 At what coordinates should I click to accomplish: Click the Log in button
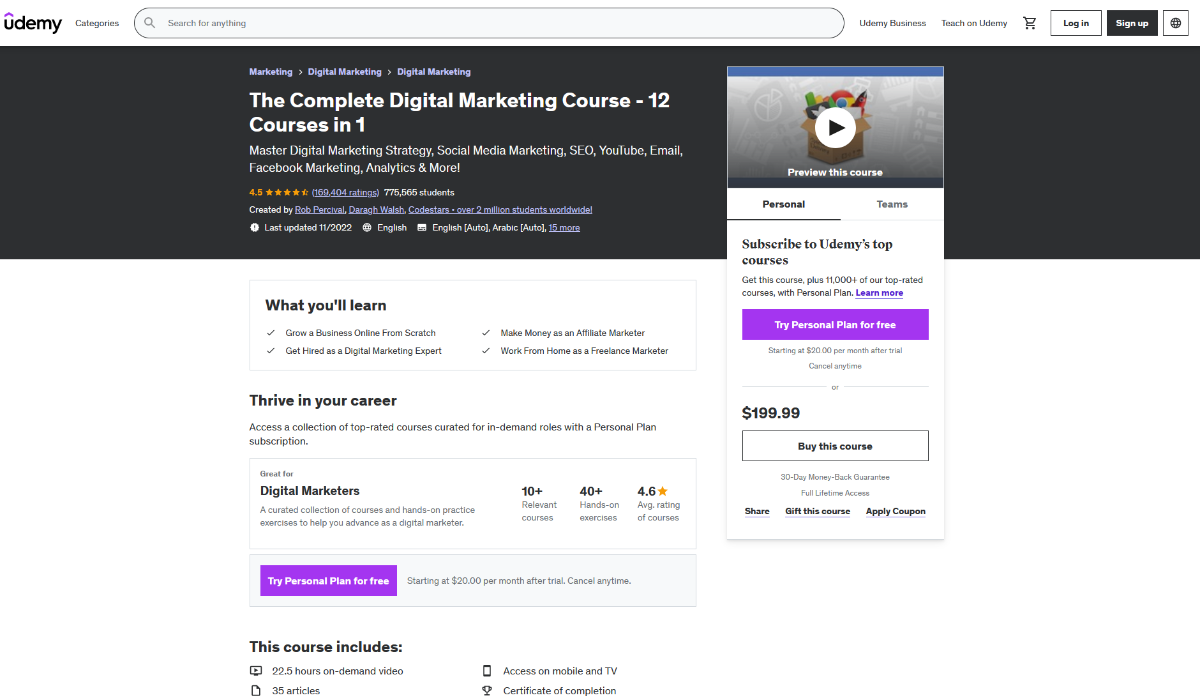coord(1076,23)
